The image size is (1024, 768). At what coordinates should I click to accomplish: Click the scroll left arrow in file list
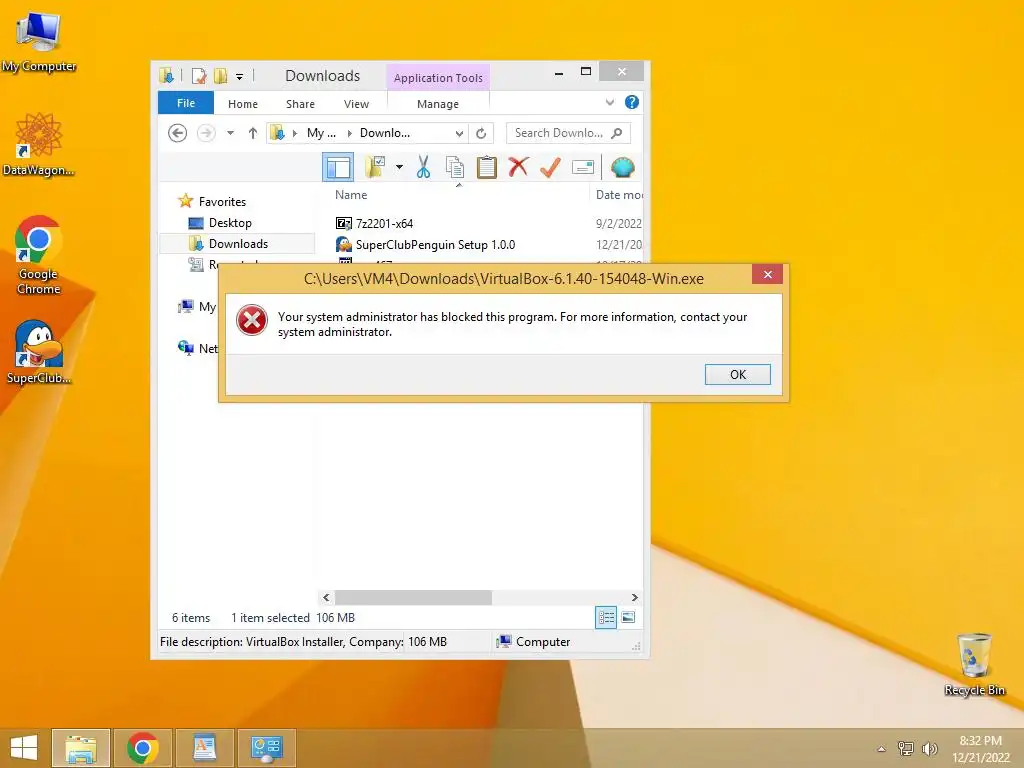[x=327, y=598]
